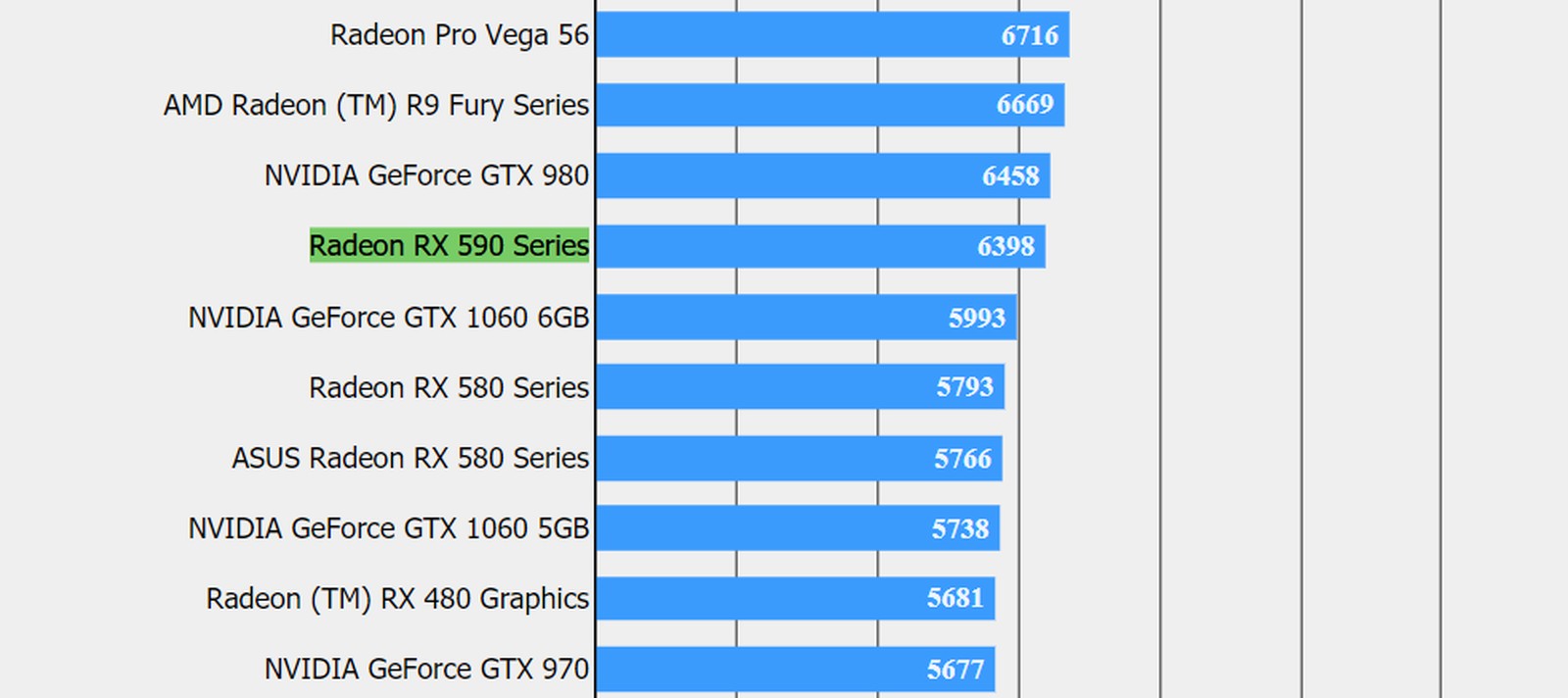Select the bar showing score 5993
Image resolution: width=1568 pixels, height=698 pixels.
806,318
